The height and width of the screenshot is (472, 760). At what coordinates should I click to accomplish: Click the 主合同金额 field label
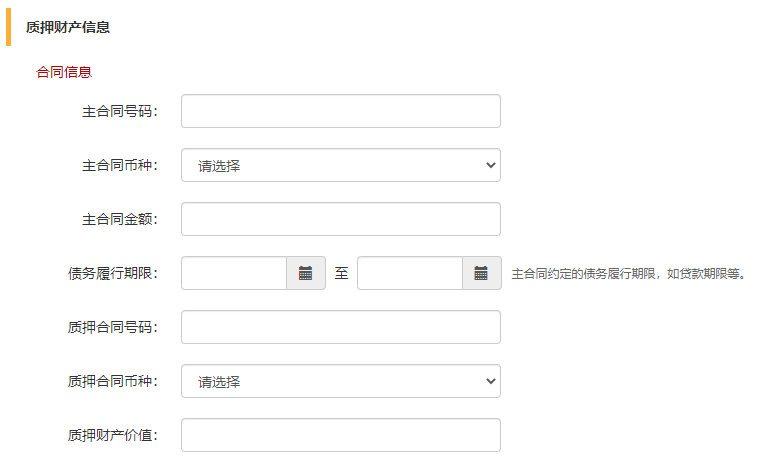click(120, 219)
